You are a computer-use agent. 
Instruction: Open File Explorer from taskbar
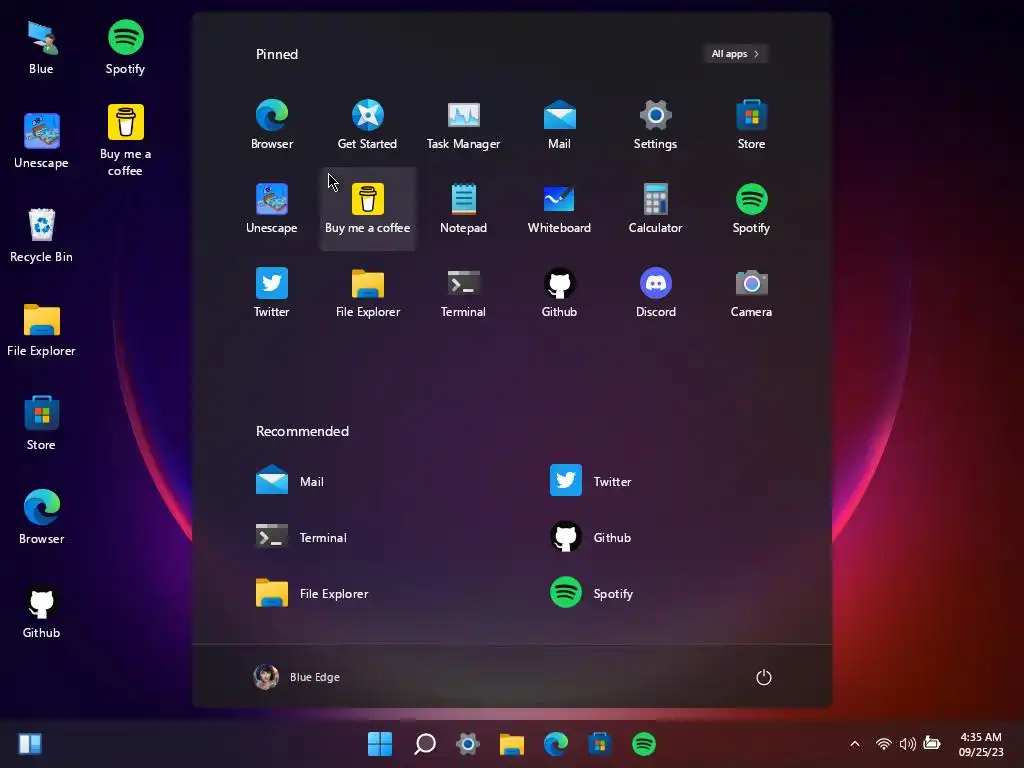coord(512,744)
